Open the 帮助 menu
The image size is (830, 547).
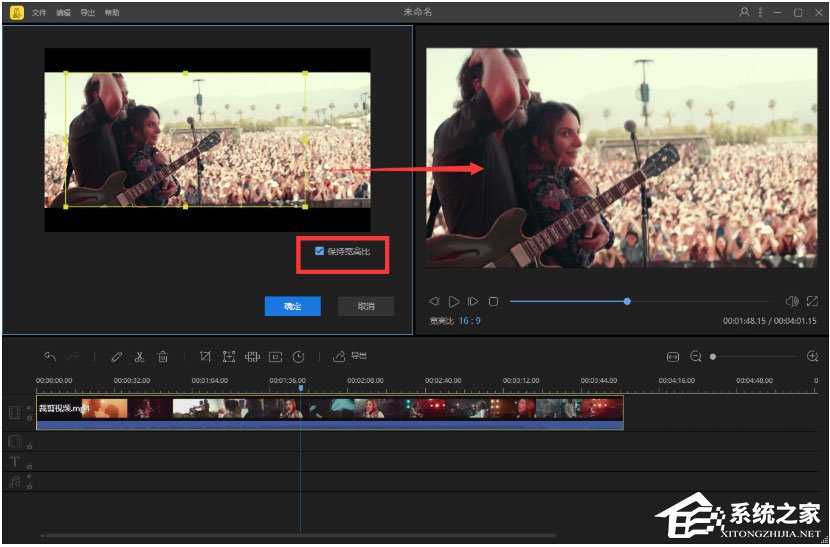coord(111,13)
